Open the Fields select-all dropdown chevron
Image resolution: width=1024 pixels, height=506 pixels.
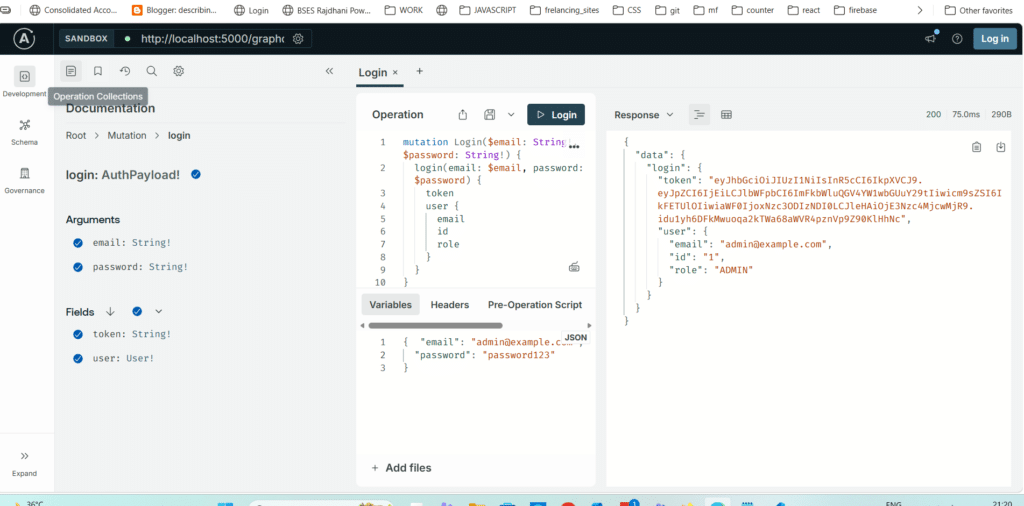[158, 311]
